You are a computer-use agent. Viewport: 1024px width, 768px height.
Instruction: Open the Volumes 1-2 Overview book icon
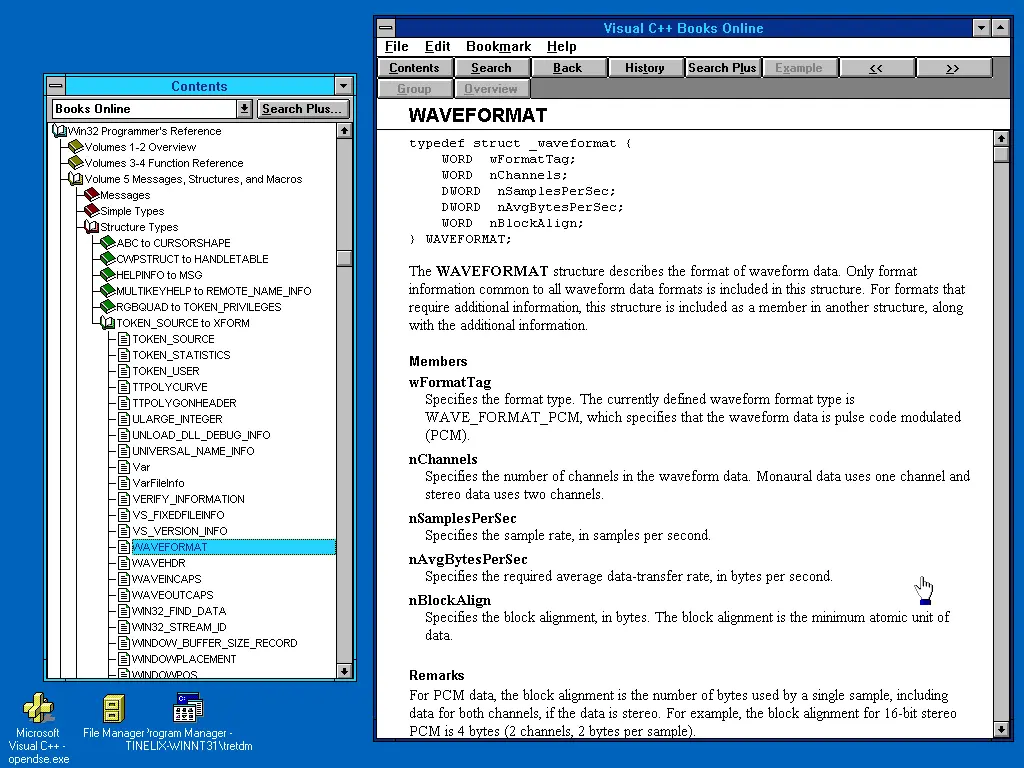coord(76,146)
